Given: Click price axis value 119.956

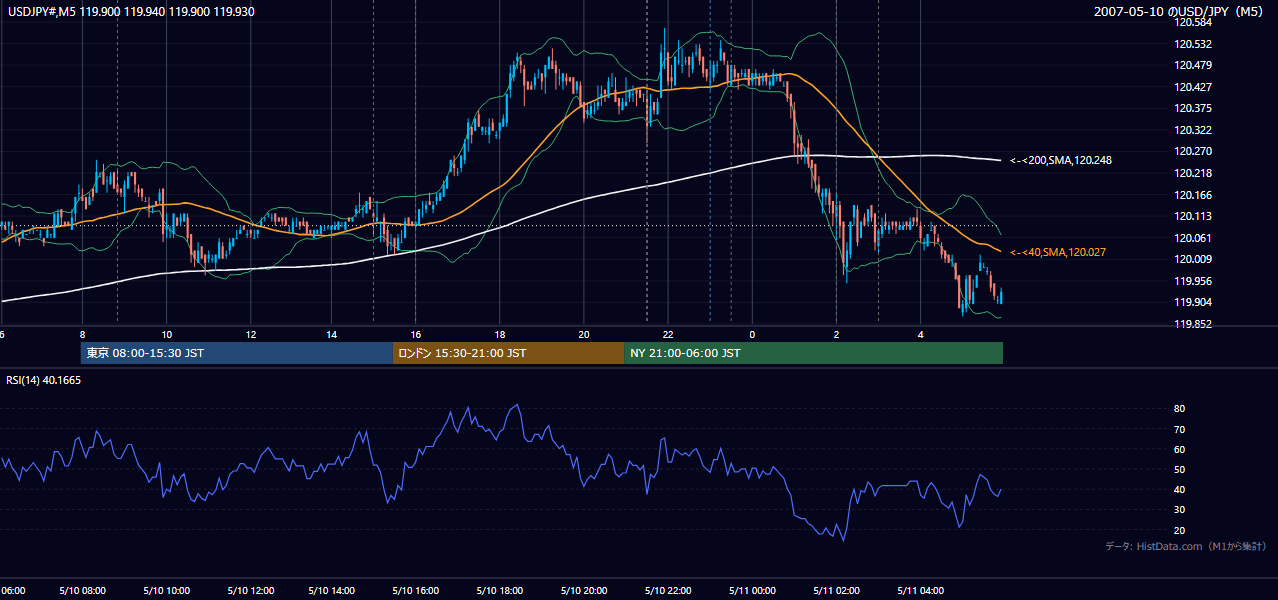Looking at the screenshot, I should point(1194,281).
